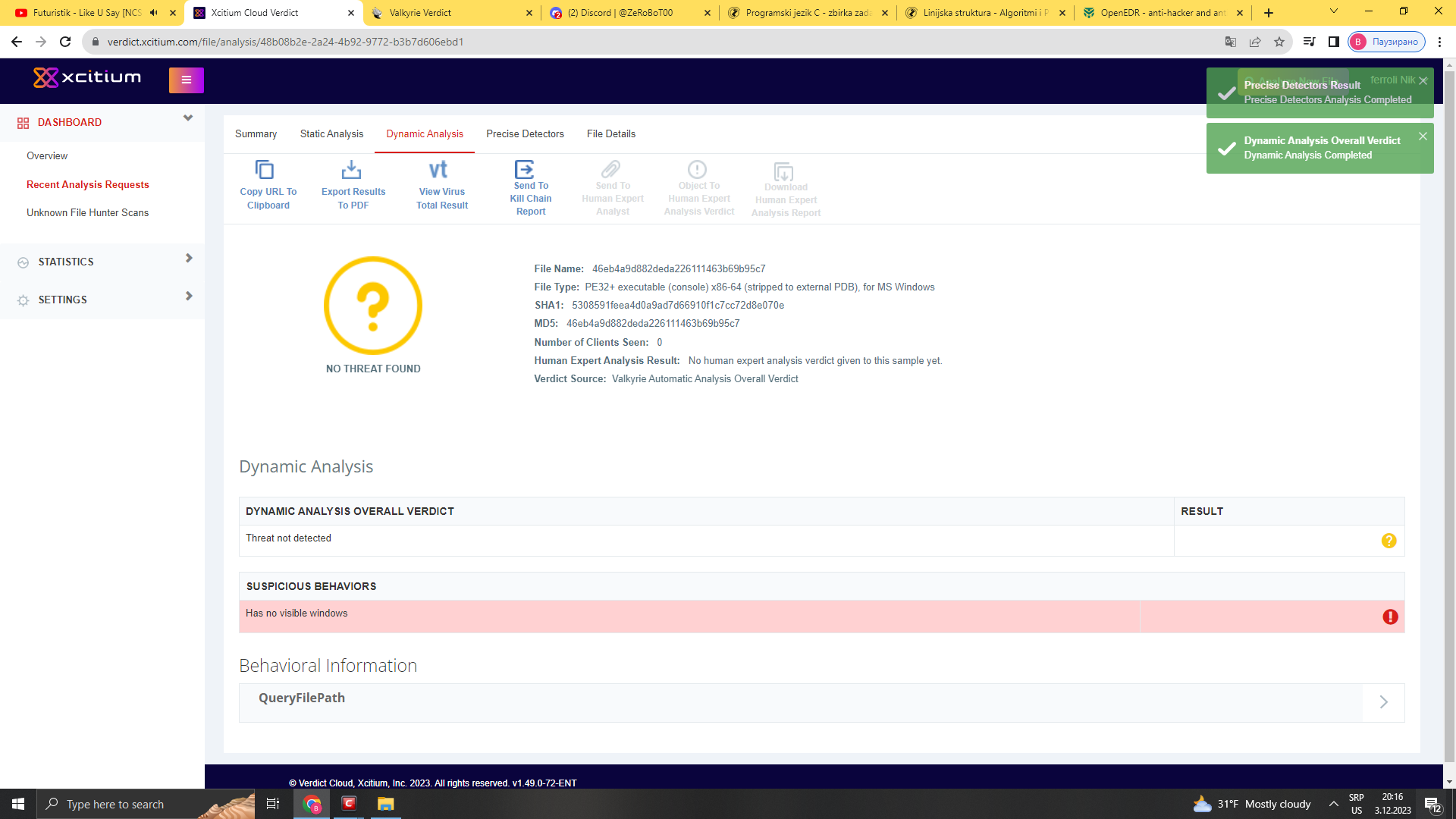This screenshot has width=1456, height=819.
Task: Open the Precise Detectors tab
Action: [x=525, y=134]
